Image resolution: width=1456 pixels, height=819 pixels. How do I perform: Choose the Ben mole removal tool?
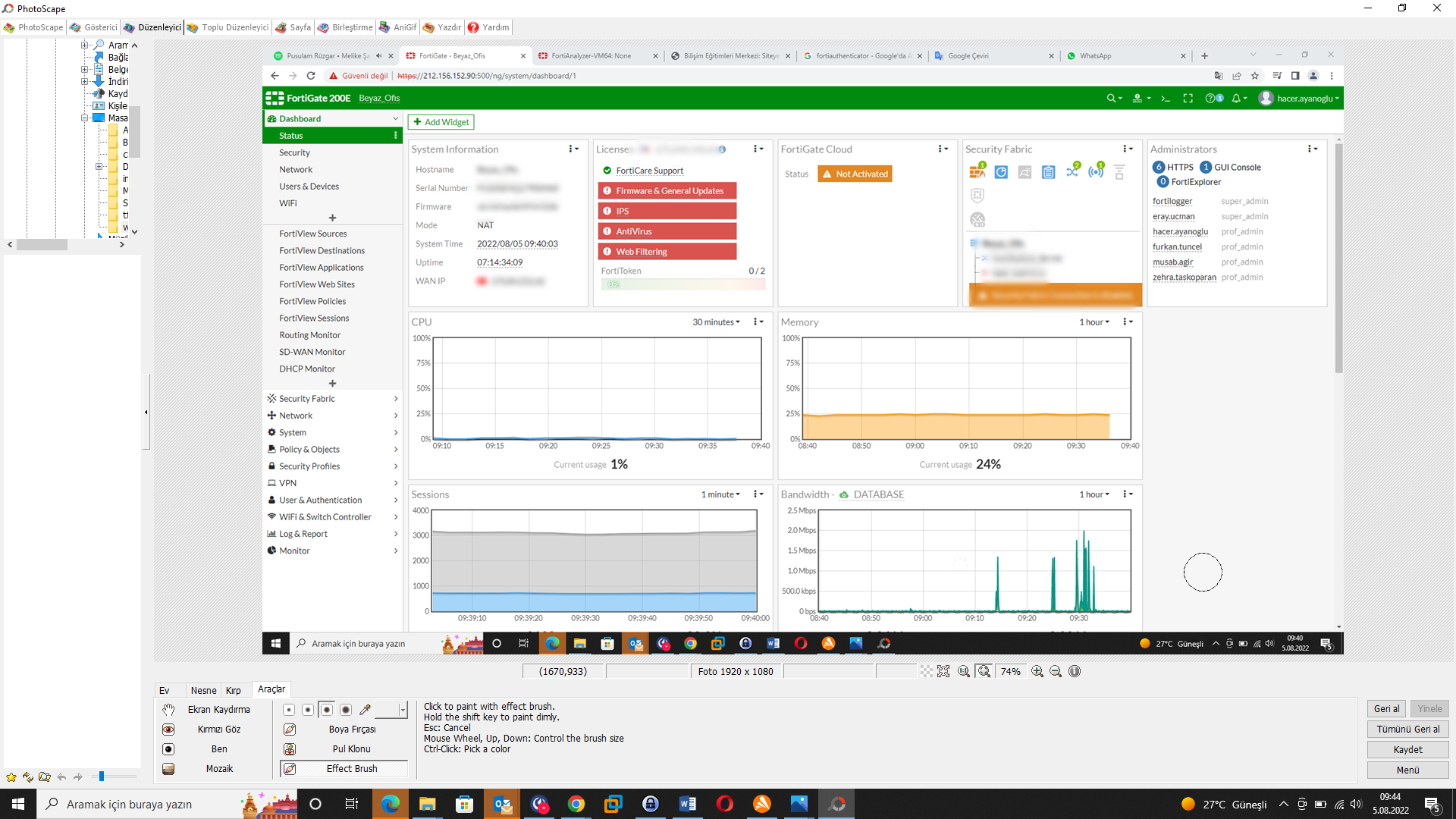coord(209,749)
